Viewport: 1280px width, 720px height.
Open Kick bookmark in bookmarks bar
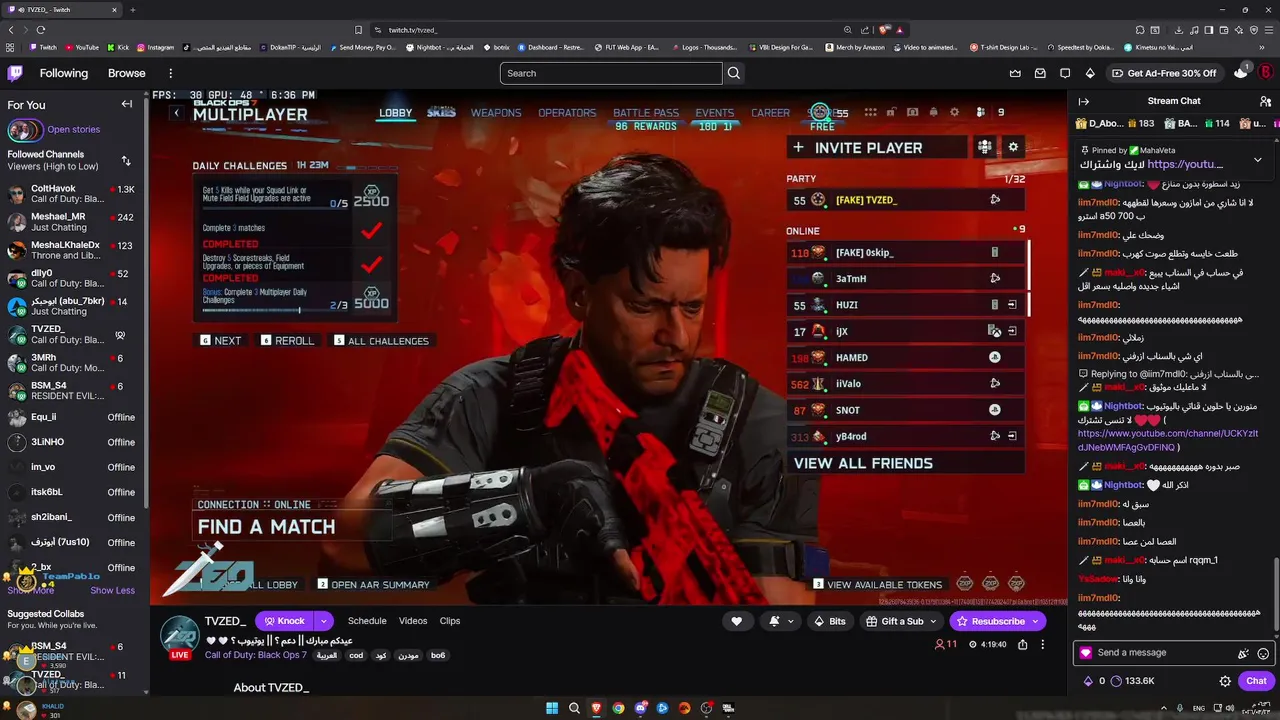click(118, 47)
